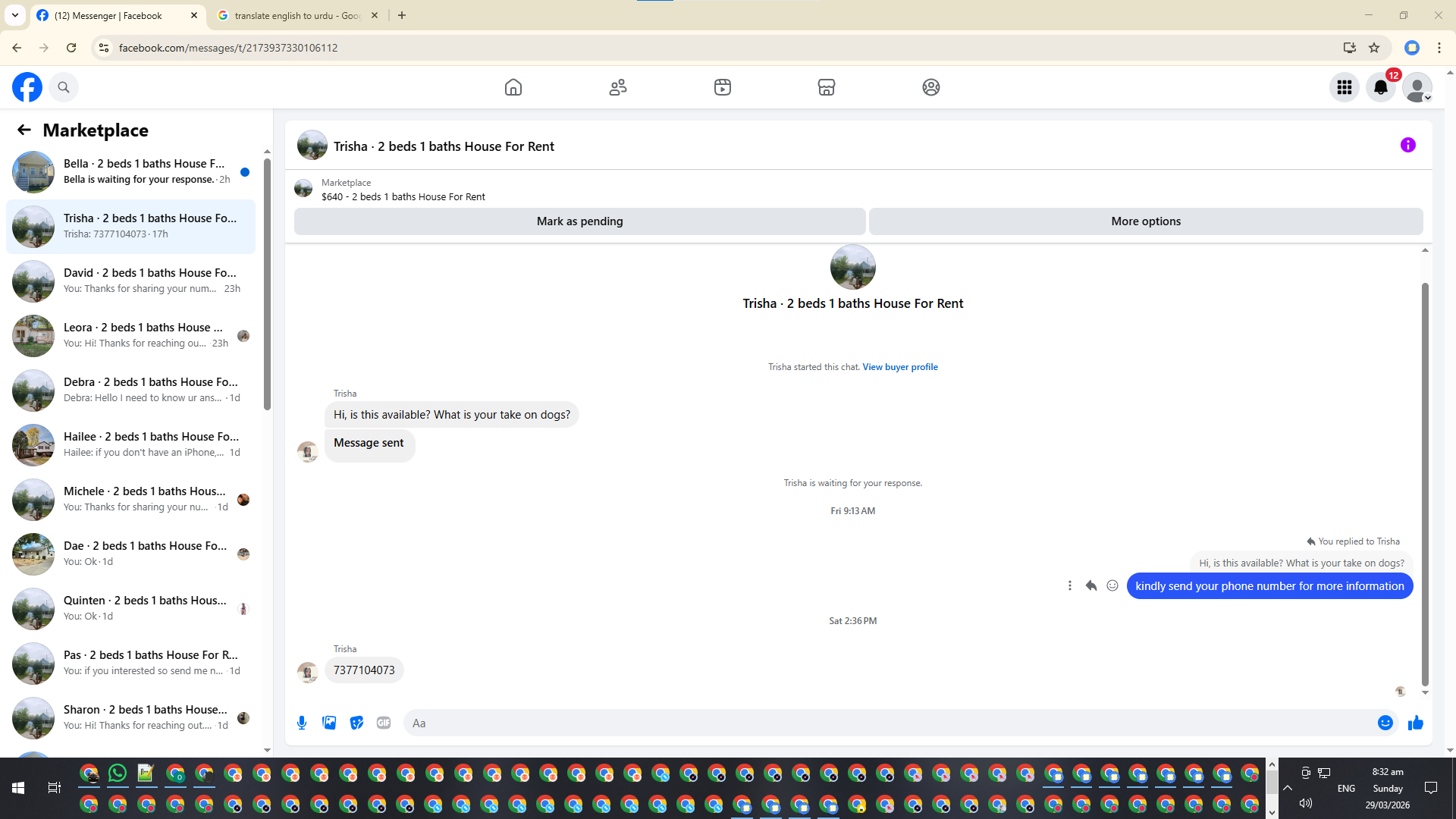Screen dimensions: 1456x819
Task: Switch to the translate english to urdu tab
Action: 297,15
